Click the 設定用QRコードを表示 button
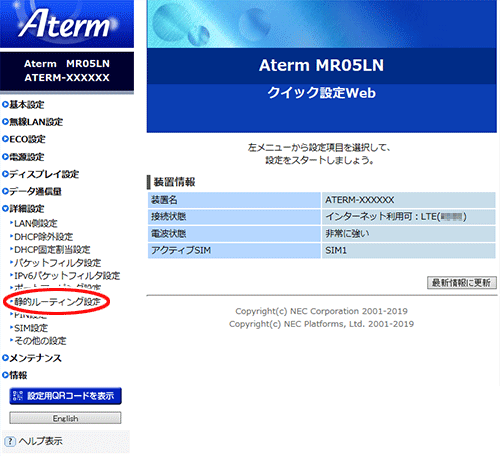Image resolution: width=500 pixels, height=457 pixels. [65, 396]
